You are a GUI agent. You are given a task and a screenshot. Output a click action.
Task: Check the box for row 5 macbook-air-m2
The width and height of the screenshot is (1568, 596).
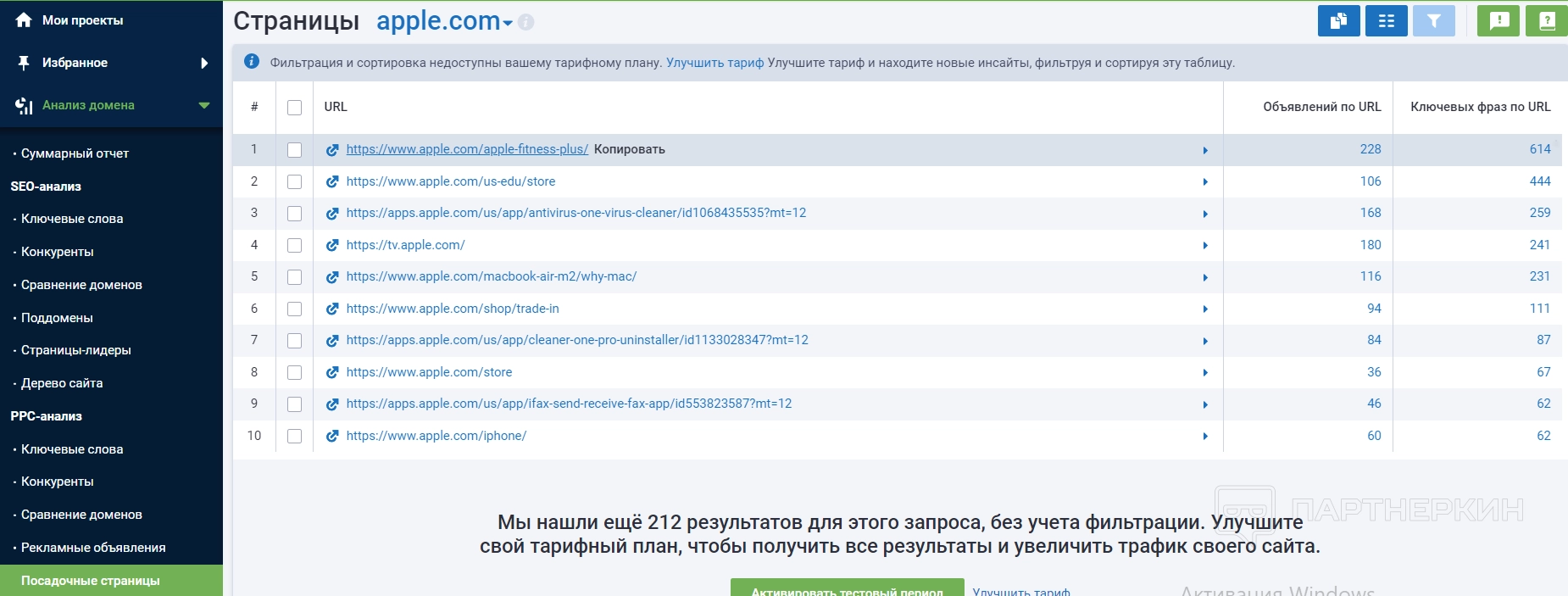(x=294, y=277)
